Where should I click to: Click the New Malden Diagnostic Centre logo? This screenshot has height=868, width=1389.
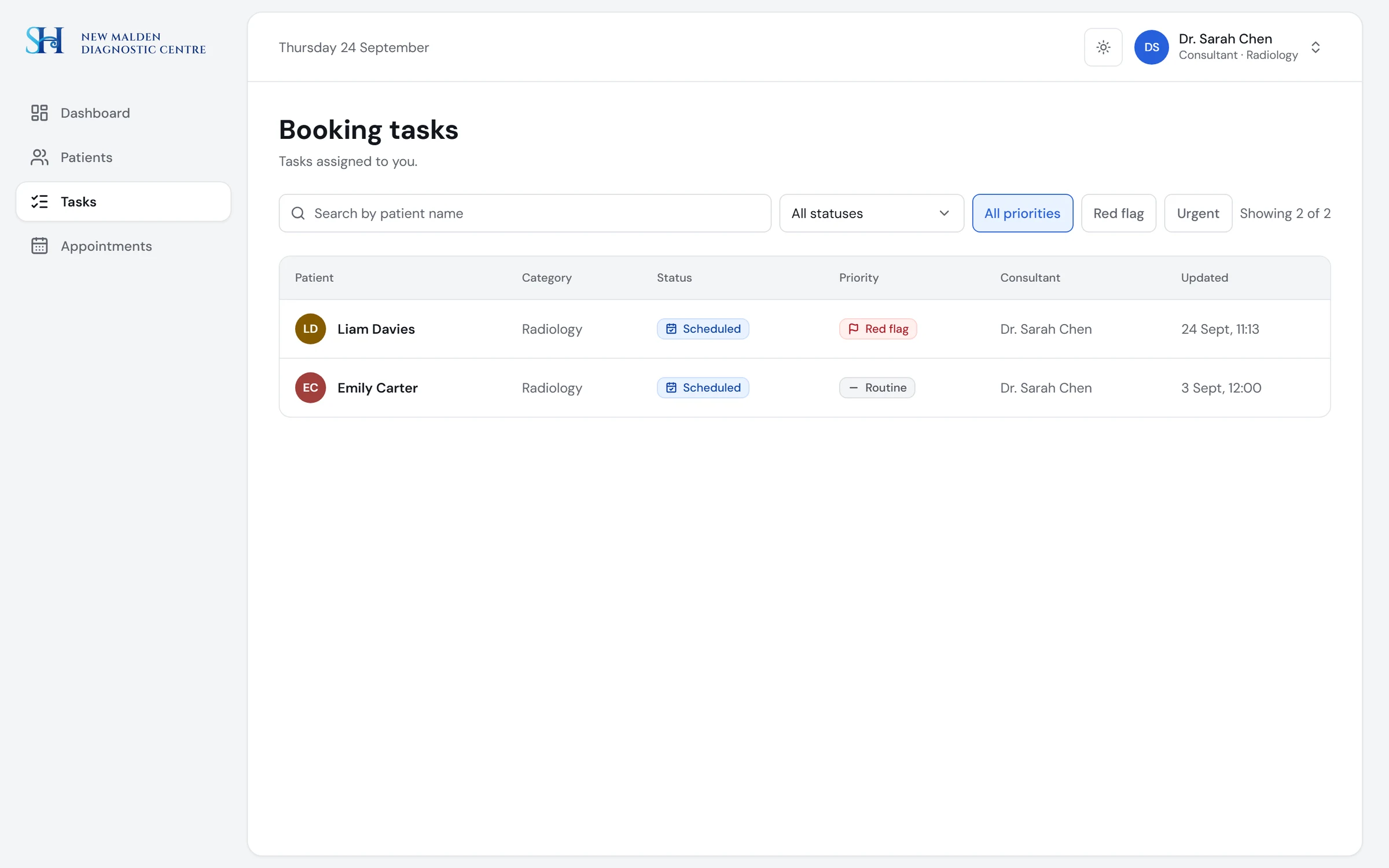(x=116, y=41)
